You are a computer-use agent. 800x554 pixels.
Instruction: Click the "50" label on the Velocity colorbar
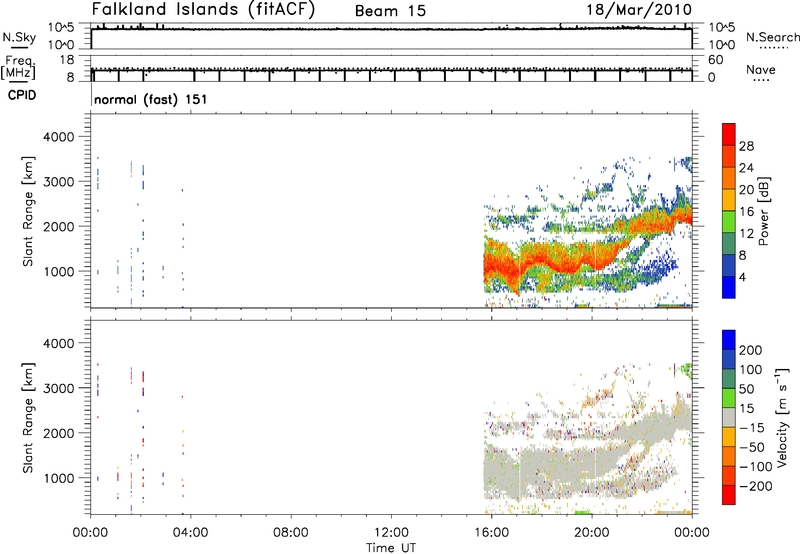pos(746,389)
